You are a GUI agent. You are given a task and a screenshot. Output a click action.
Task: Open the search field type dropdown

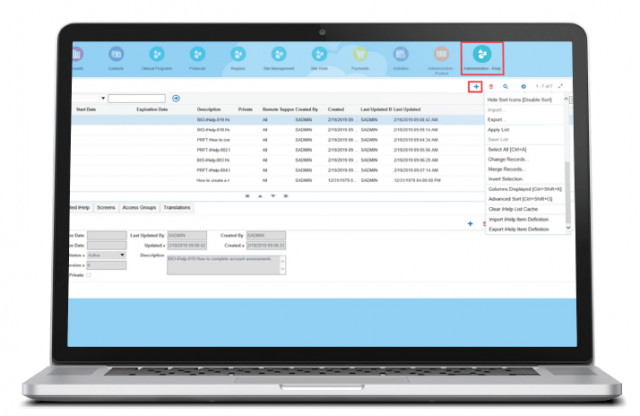click(102, 98)
